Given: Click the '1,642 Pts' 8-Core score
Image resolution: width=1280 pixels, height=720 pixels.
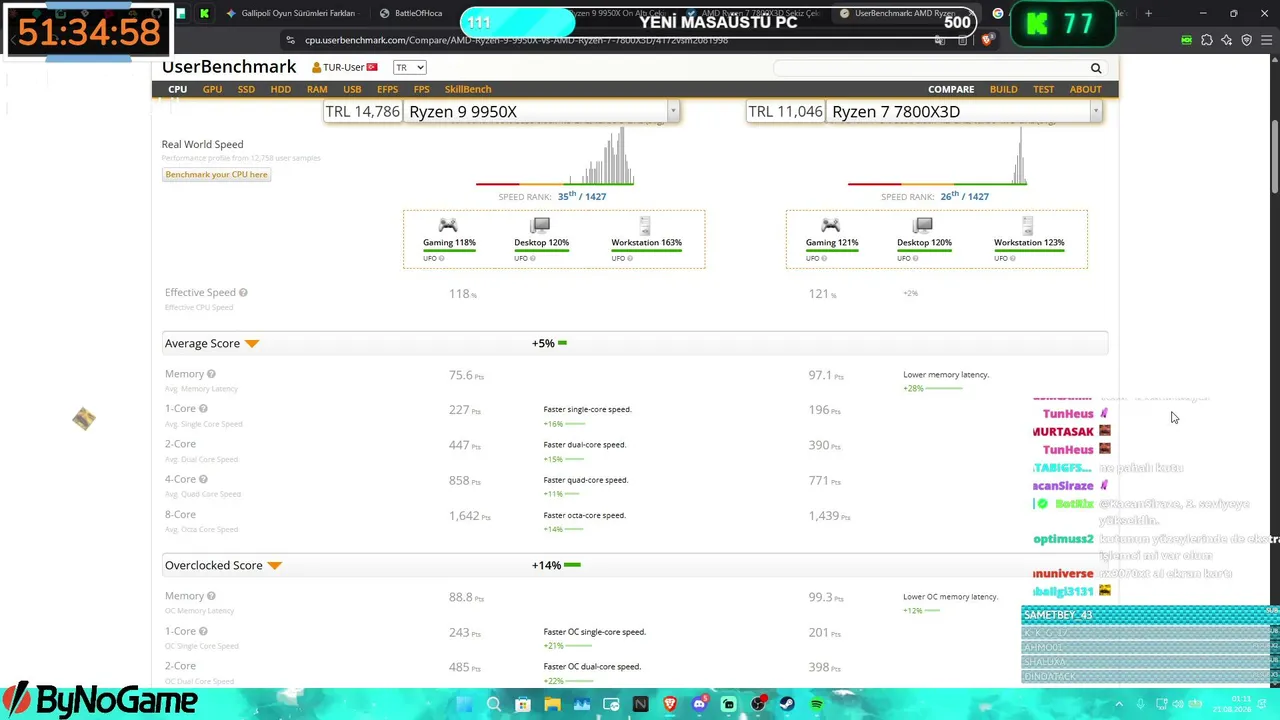Looking at the screenshot, I should click(x=469, y=516).
